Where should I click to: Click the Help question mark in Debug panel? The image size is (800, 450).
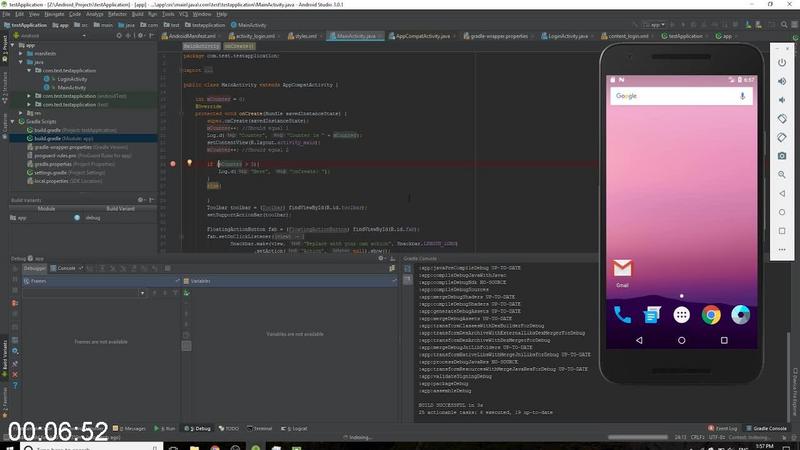(x=15, y=385)
